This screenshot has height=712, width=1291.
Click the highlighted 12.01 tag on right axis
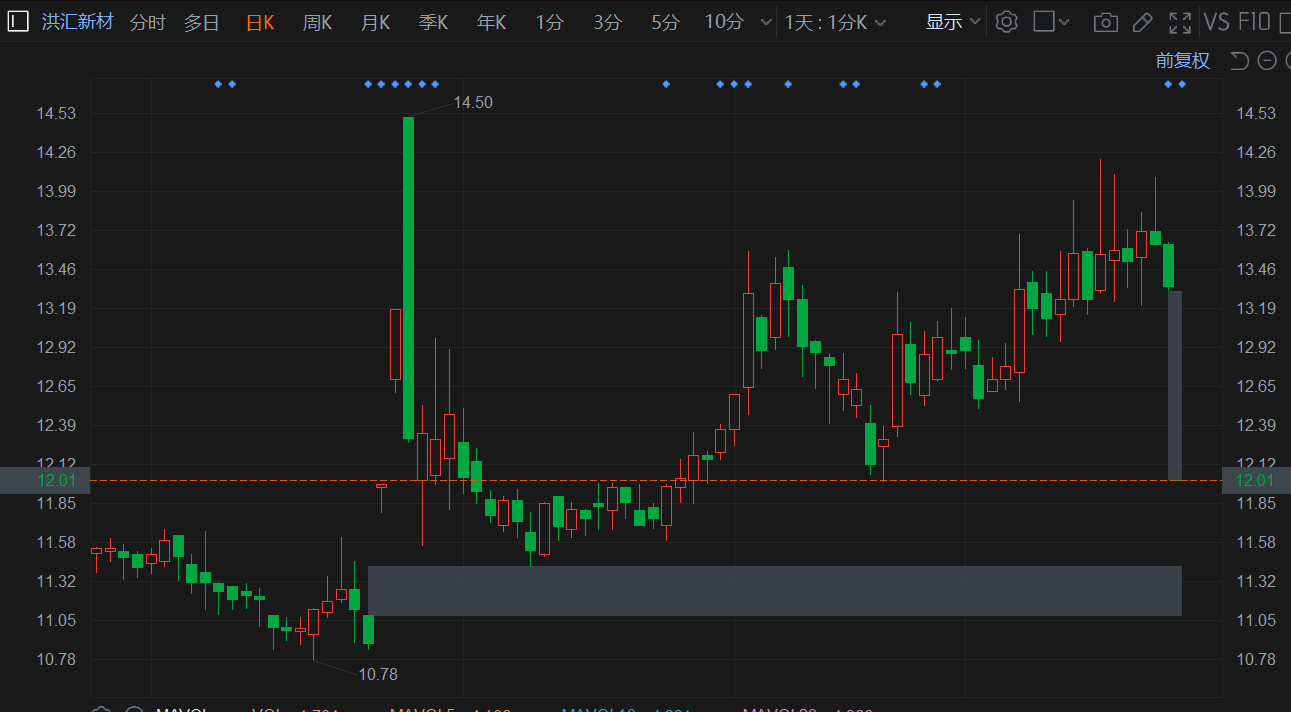[1256, 480]
